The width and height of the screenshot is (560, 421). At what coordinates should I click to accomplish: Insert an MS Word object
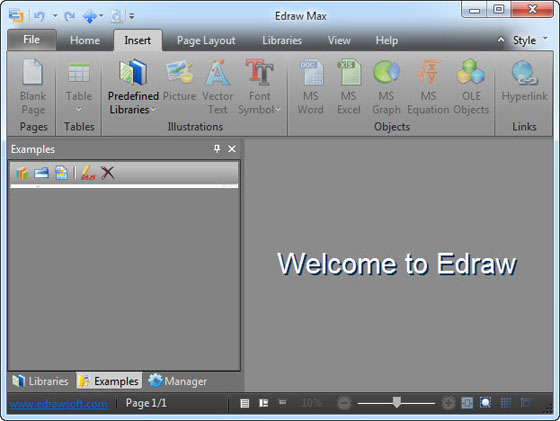click(311, 87)
